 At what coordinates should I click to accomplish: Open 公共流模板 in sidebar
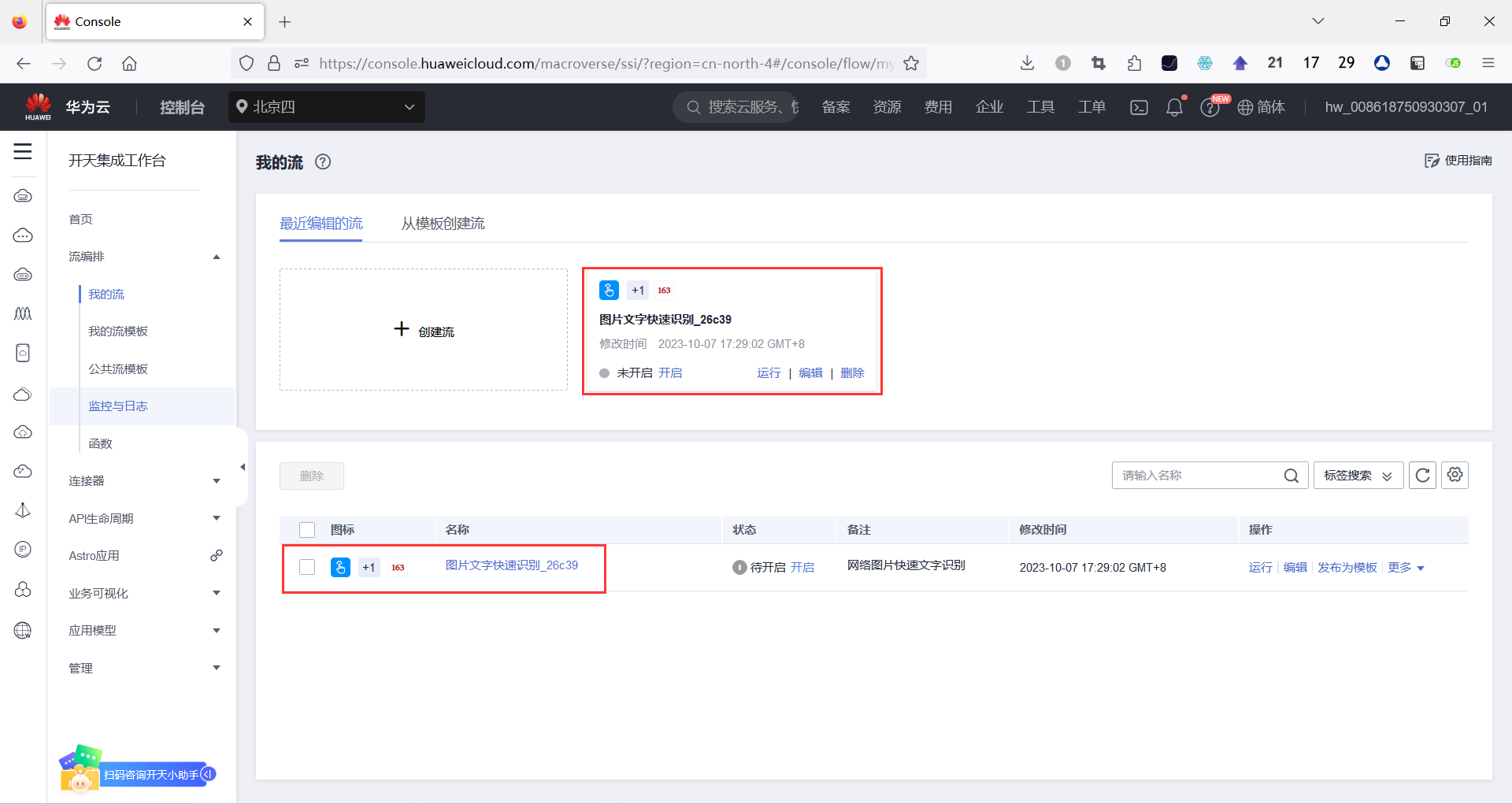click(x=118, y=369)
